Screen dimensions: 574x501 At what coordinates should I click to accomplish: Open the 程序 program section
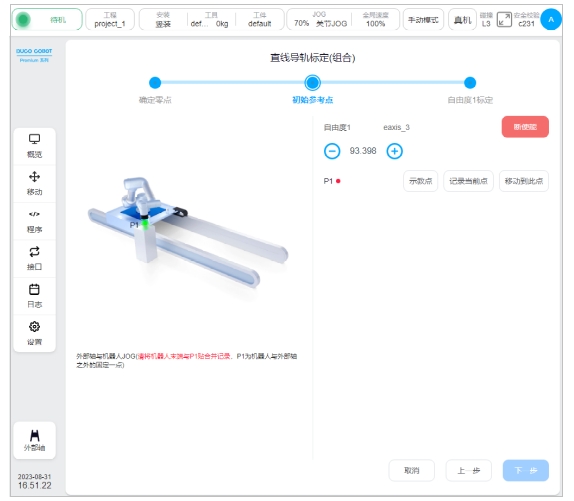34,221
